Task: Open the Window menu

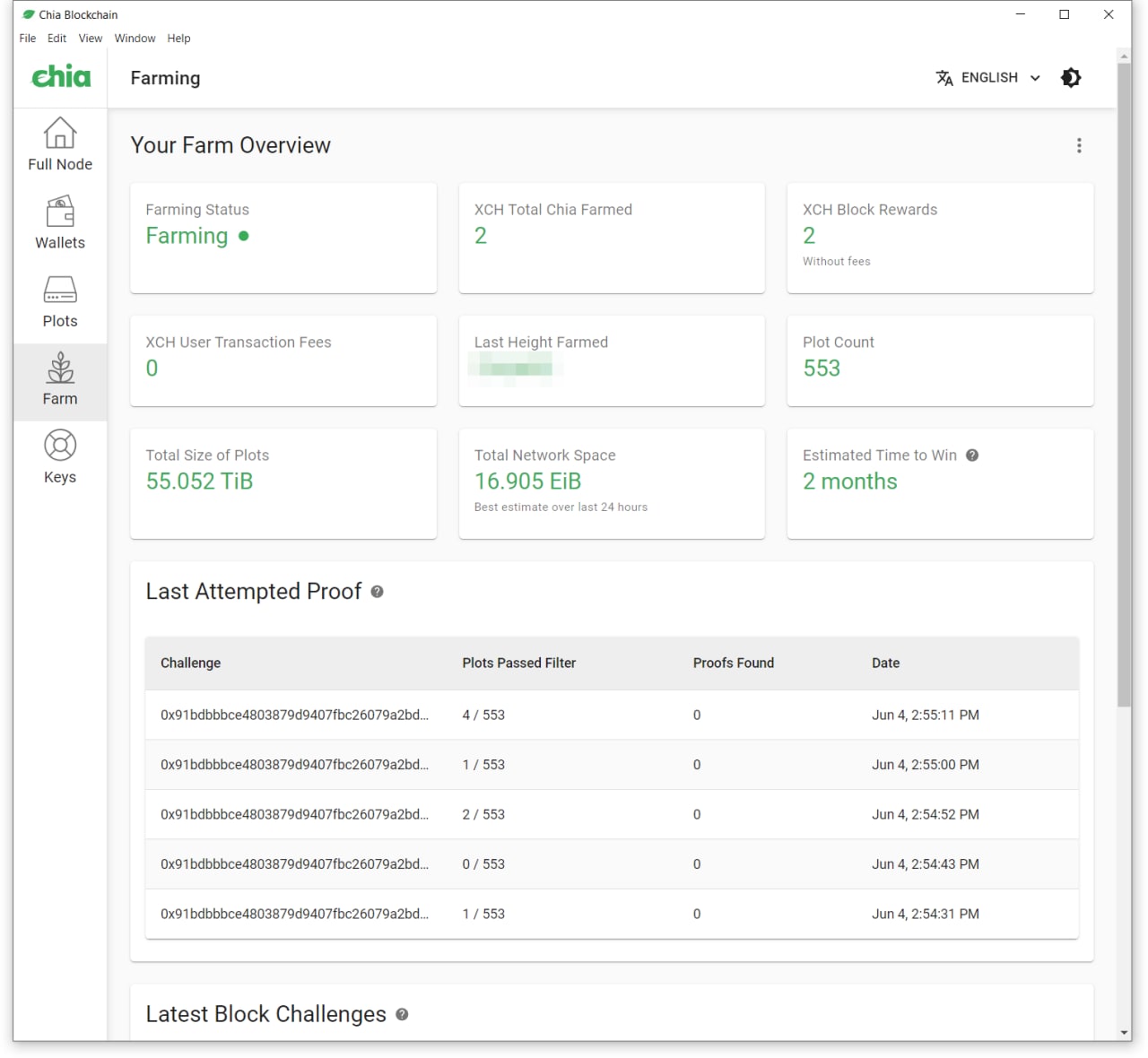Action: (135, 39)
